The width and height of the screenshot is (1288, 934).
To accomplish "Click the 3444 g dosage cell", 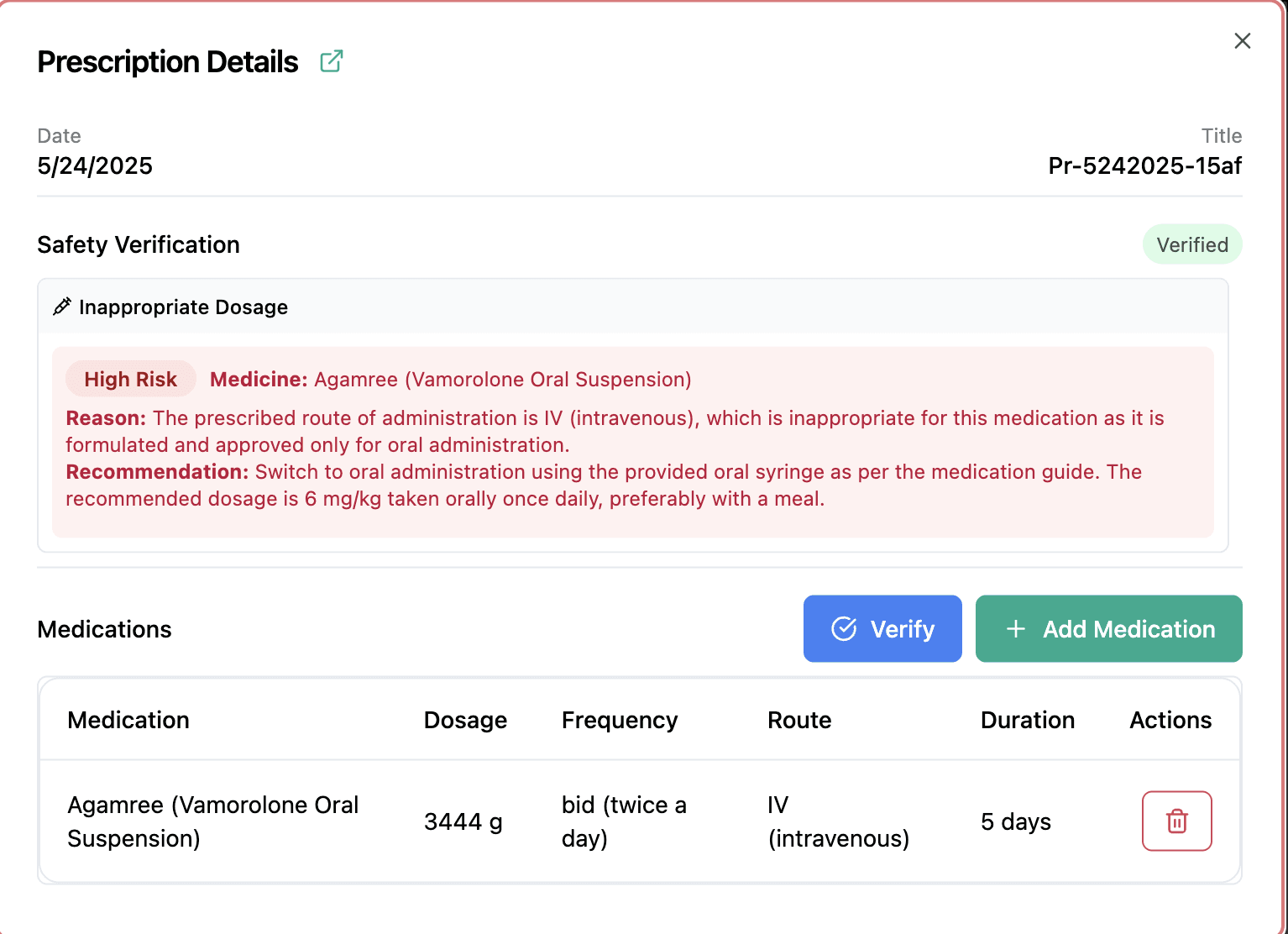I will pyautogui.click(x=463, y=821).
